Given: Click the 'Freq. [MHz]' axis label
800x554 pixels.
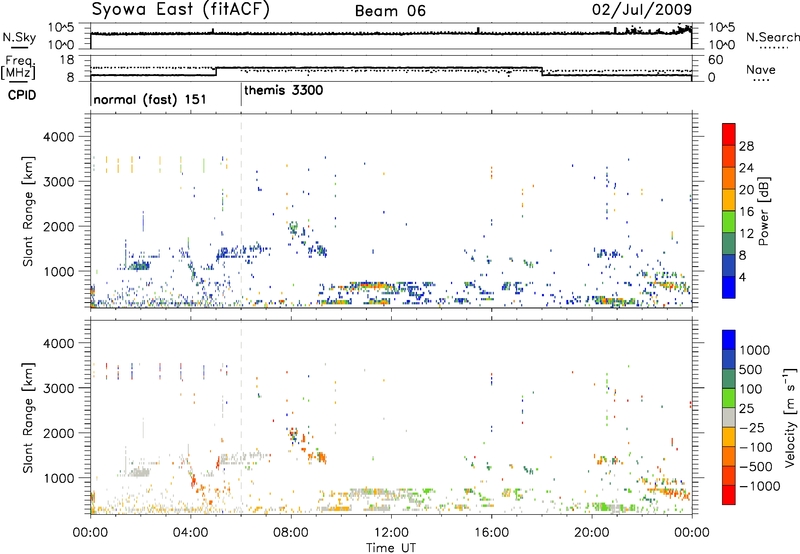Looking at the screenshot, I should 19,67.
